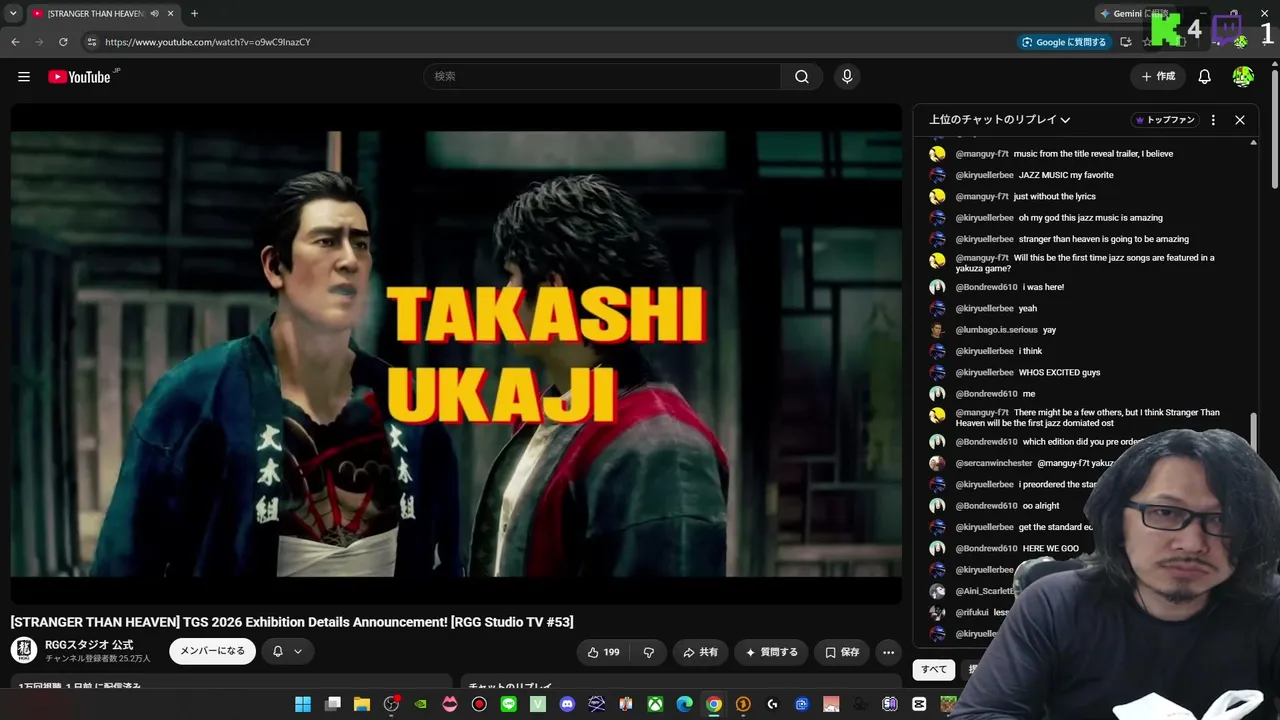
Task: Click chat message "oo alright"
Action: click(1041, 506)
